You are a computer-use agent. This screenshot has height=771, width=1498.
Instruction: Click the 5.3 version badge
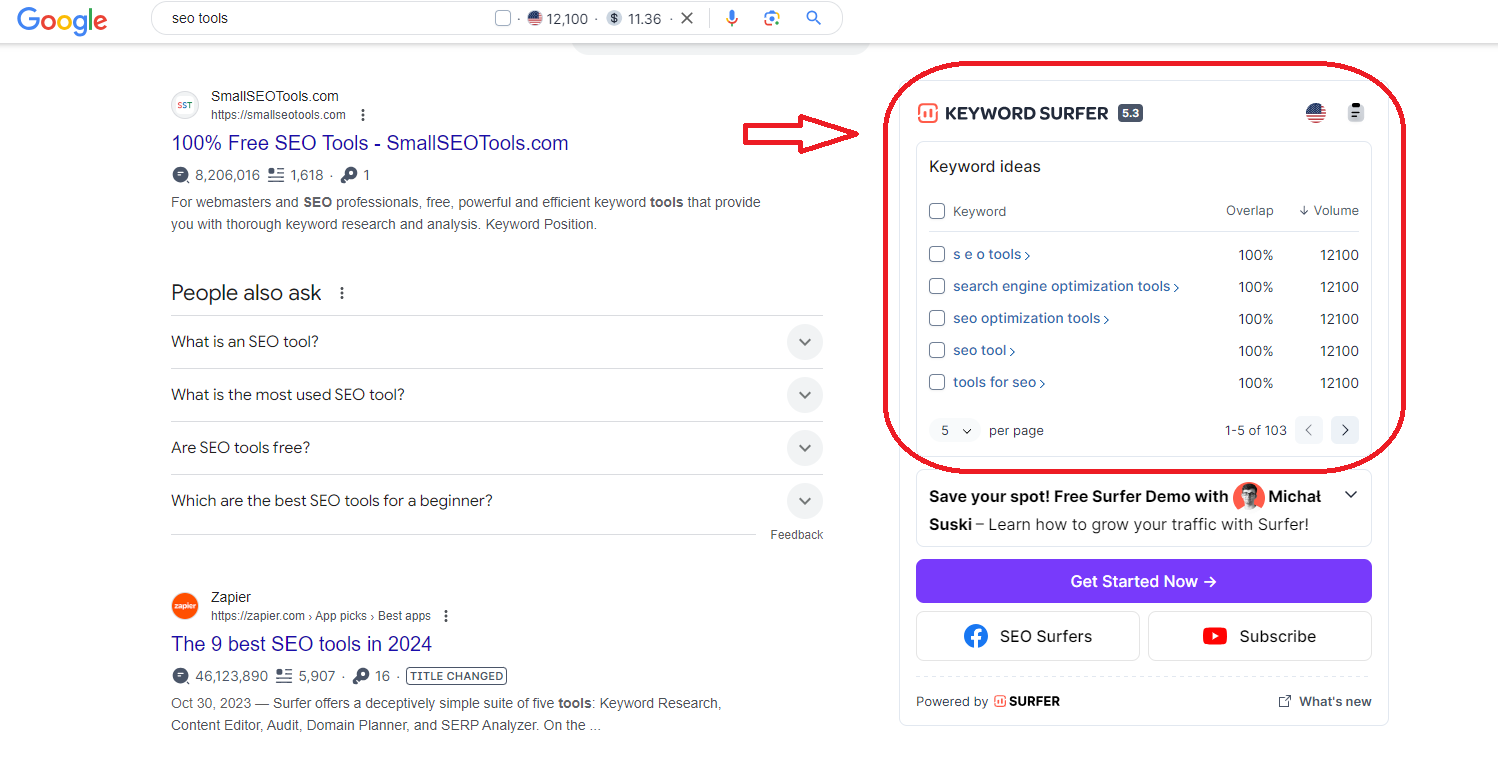[1130, 113]
